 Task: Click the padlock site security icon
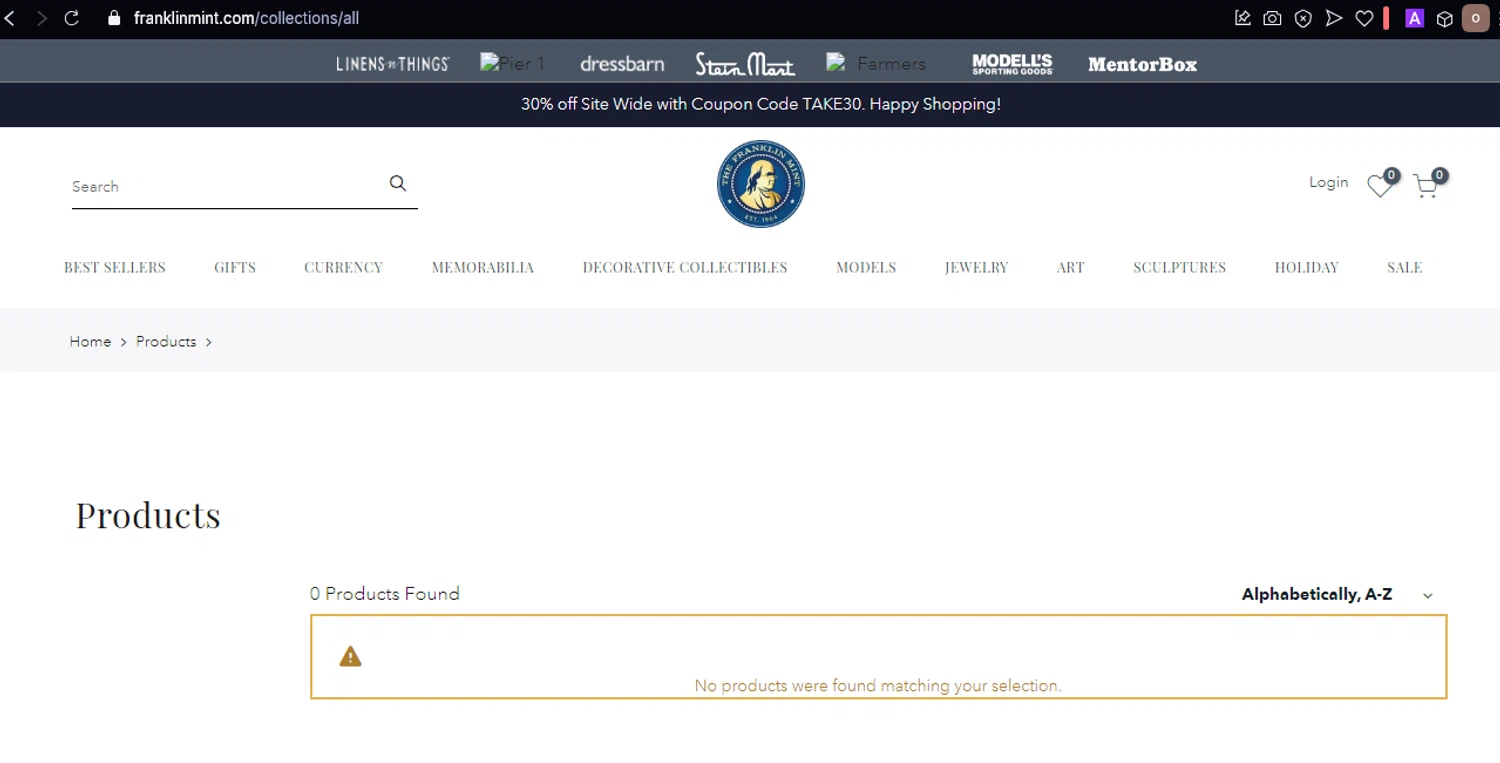(113, 18)
